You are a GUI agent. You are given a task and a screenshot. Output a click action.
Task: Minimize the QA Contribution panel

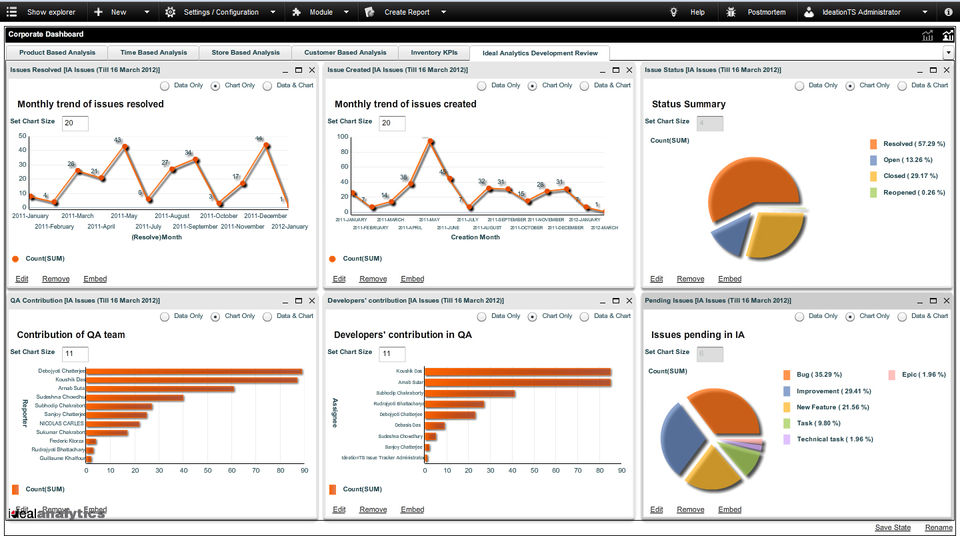click(285, 301)
